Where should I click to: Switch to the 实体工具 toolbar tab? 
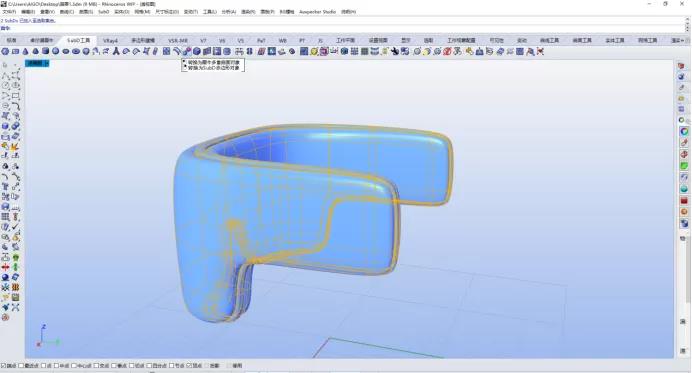(x=614, y=40)
